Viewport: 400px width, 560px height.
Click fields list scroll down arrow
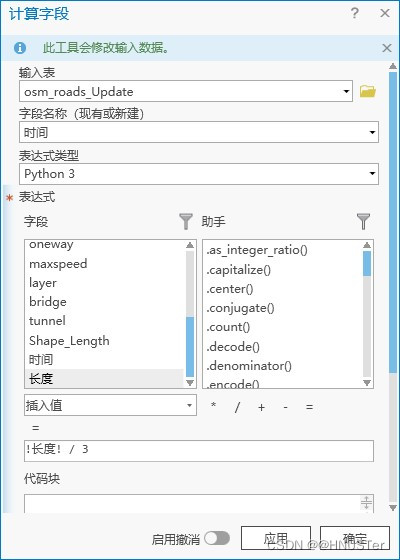(190, 383)
